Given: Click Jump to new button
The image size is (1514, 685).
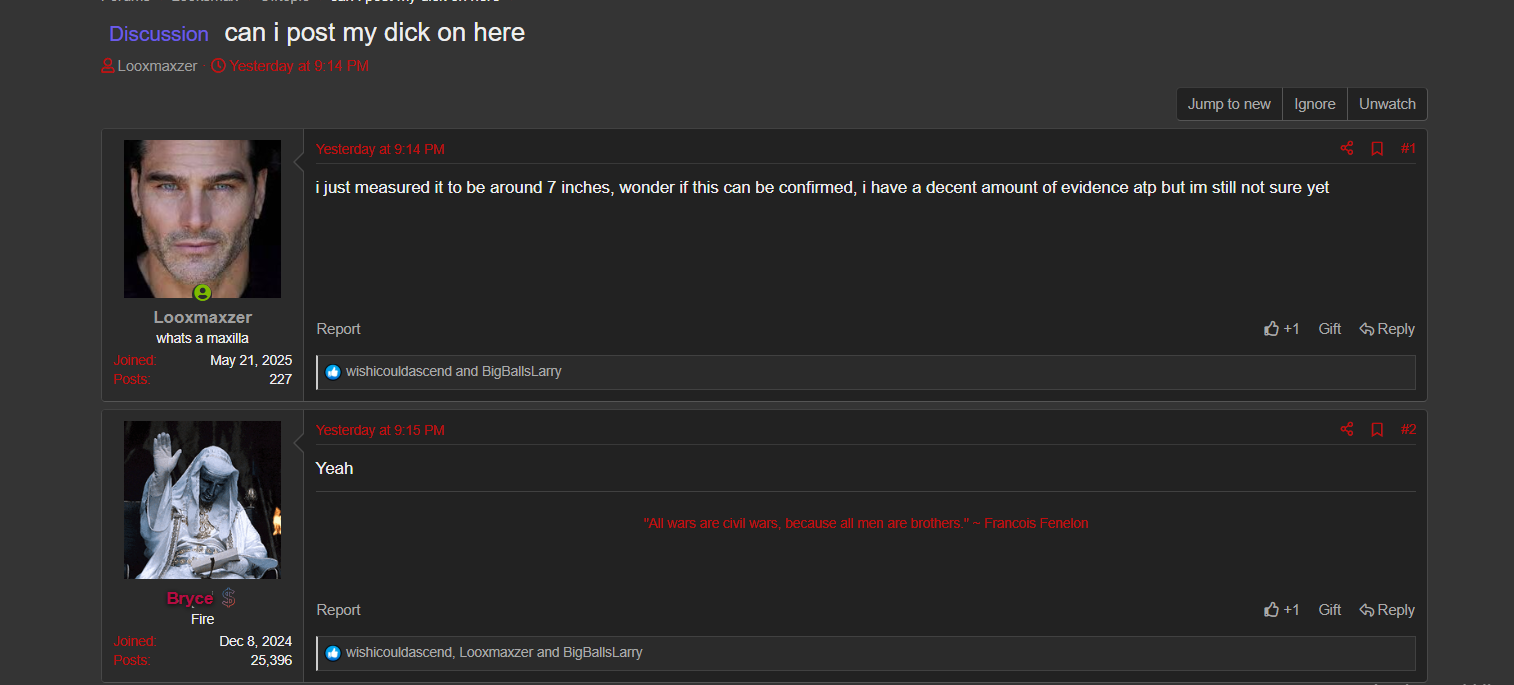Looking at the screenshot, I should click(1229, 104).
